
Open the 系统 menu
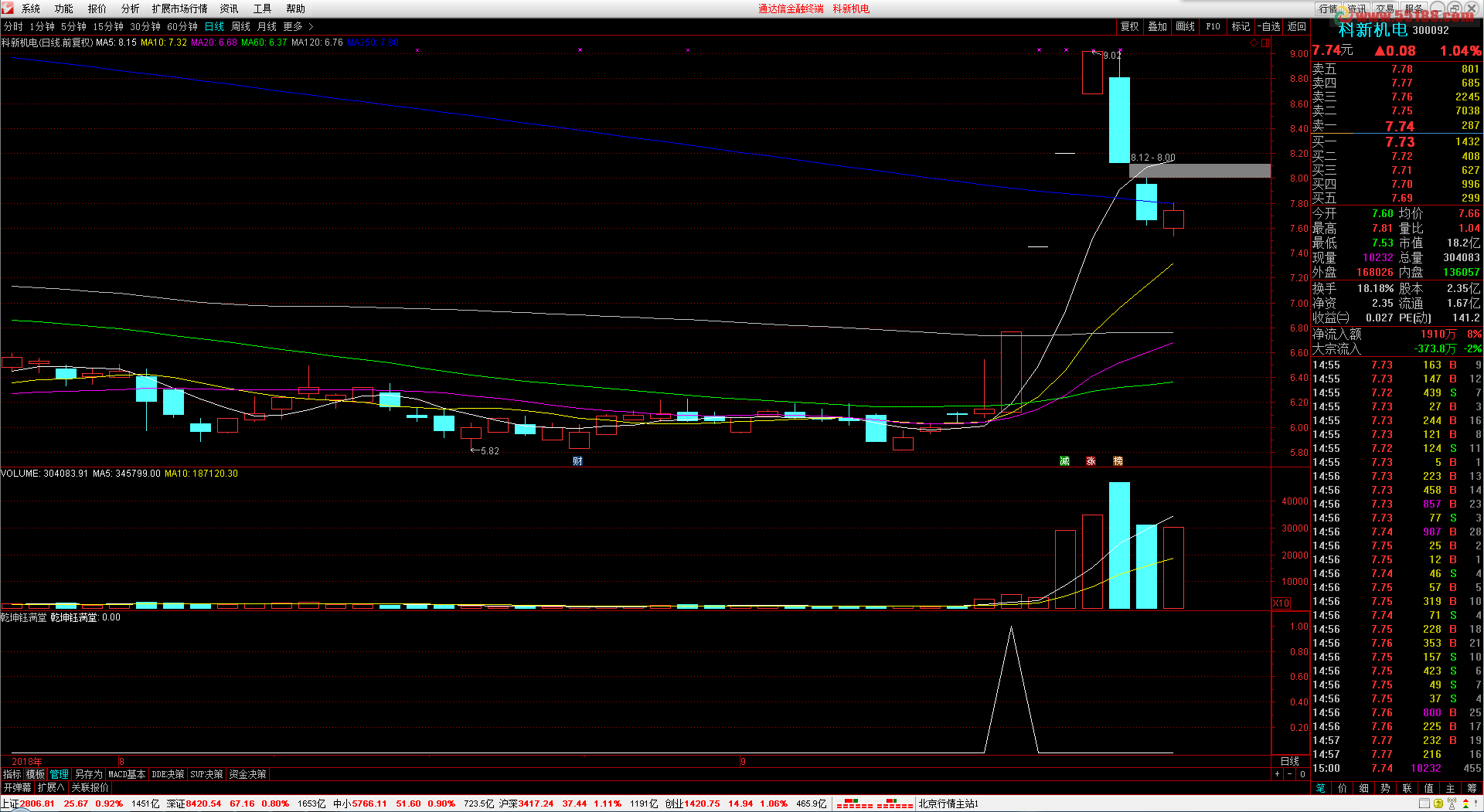[31, 8]
